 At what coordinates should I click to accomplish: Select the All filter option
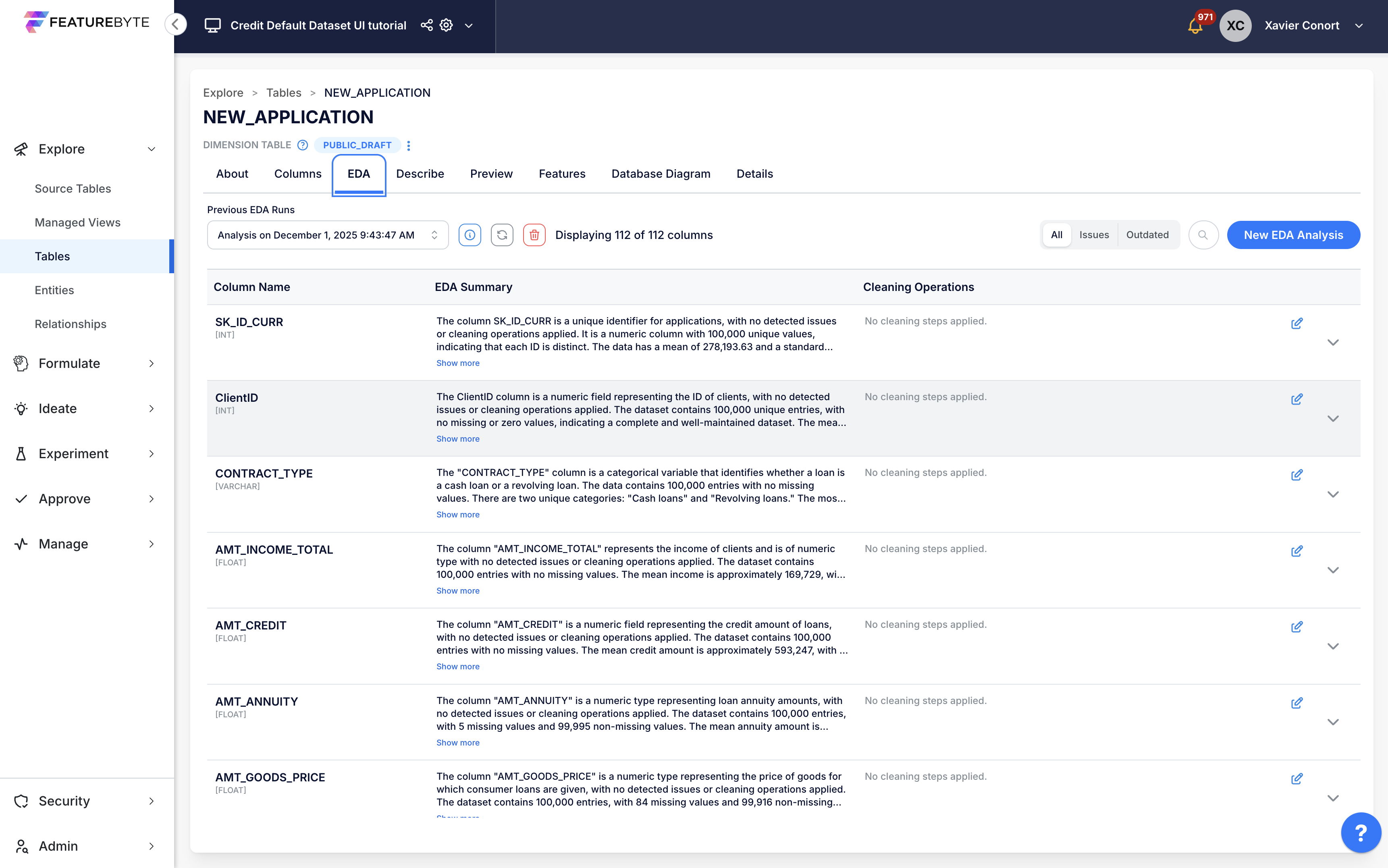click(x=1056, y=235)
